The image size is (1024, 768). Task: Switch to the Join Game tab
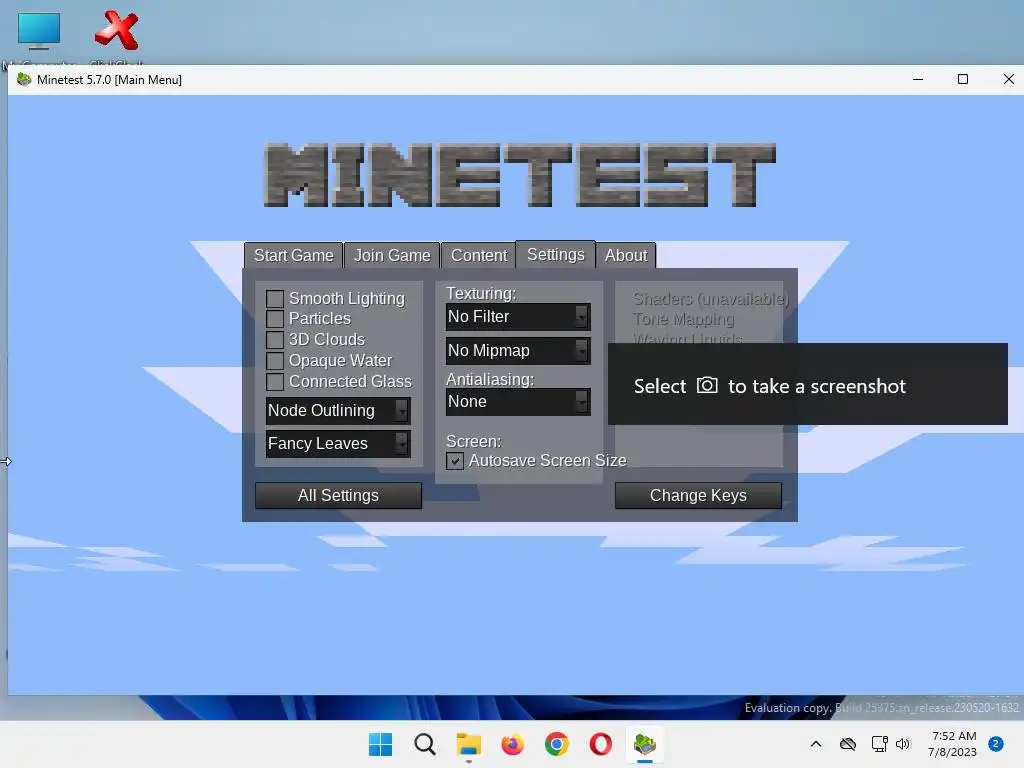coord(392,255)
